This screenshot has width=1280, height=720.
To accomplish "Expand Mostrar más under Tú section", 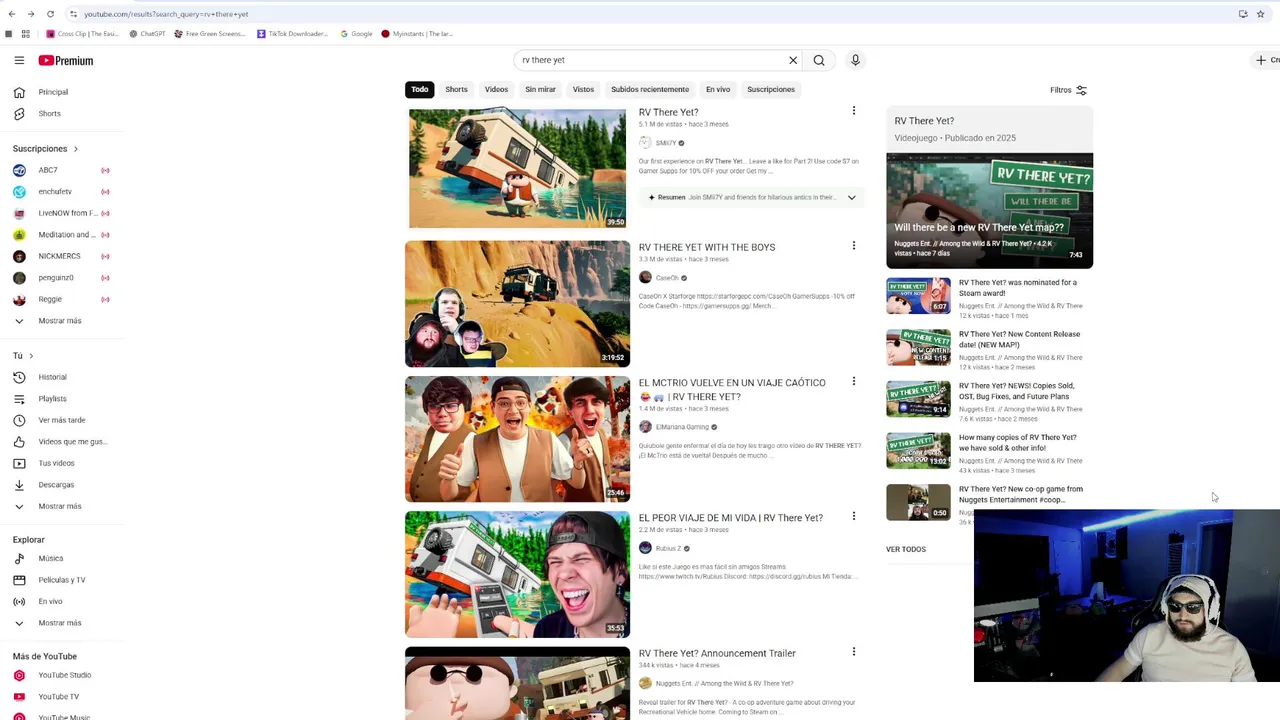I will pyautogui.click(x=60, y=506).
